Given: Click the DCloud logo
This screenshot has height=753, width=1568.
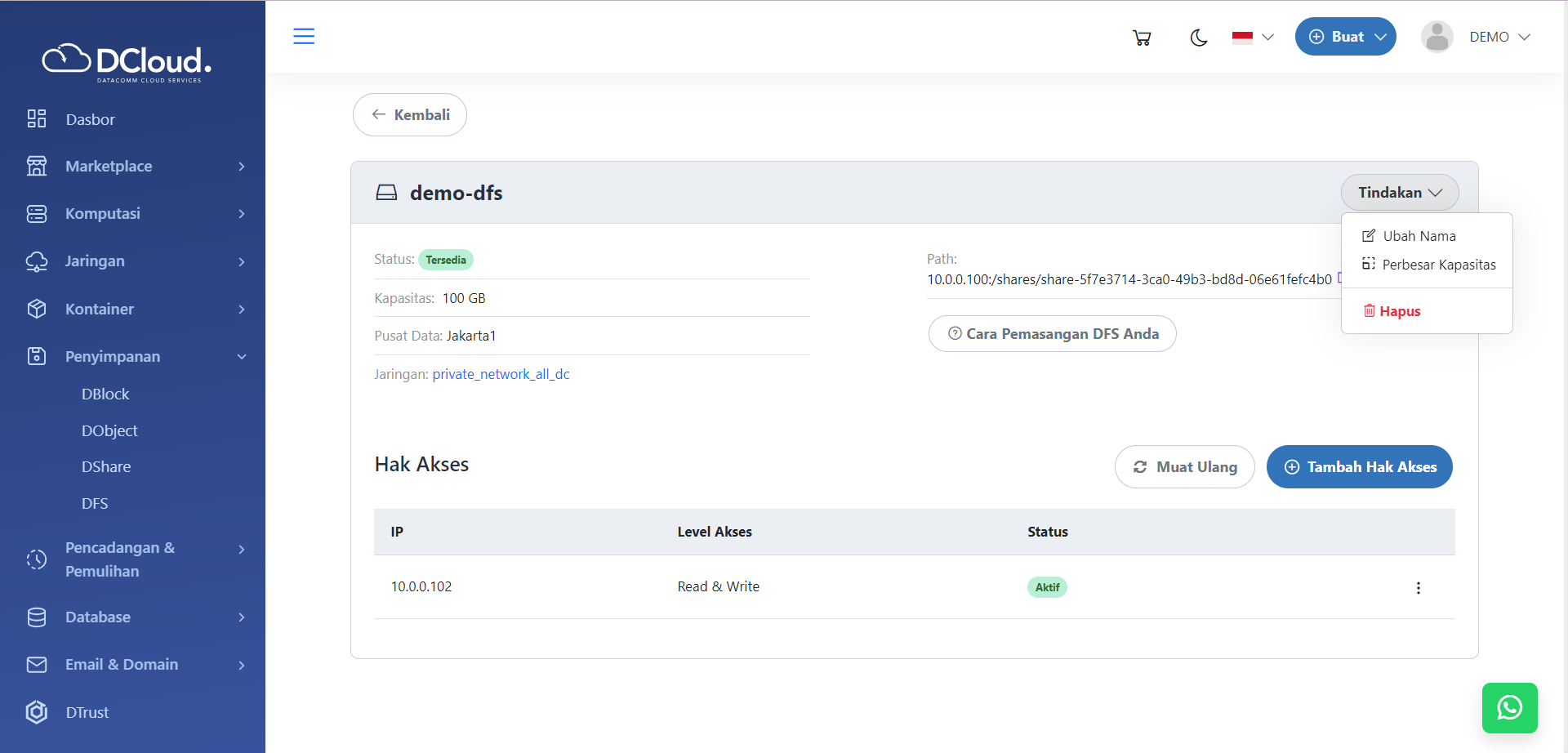Looking at the screenshot, I should point(127,62).
